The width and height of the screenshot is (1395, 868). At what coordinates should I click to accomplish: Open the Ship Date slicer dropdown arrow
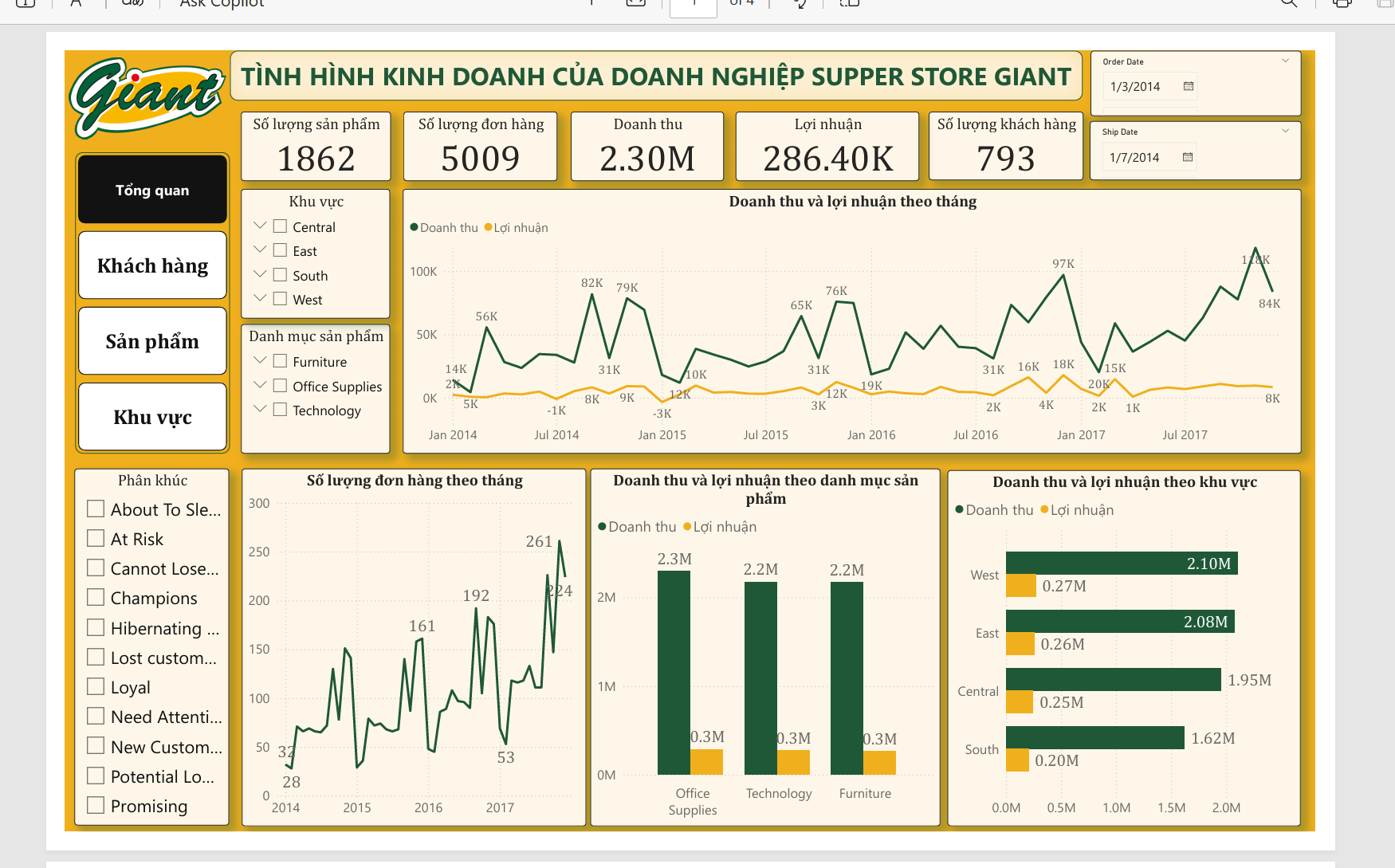pos(1286,131)
